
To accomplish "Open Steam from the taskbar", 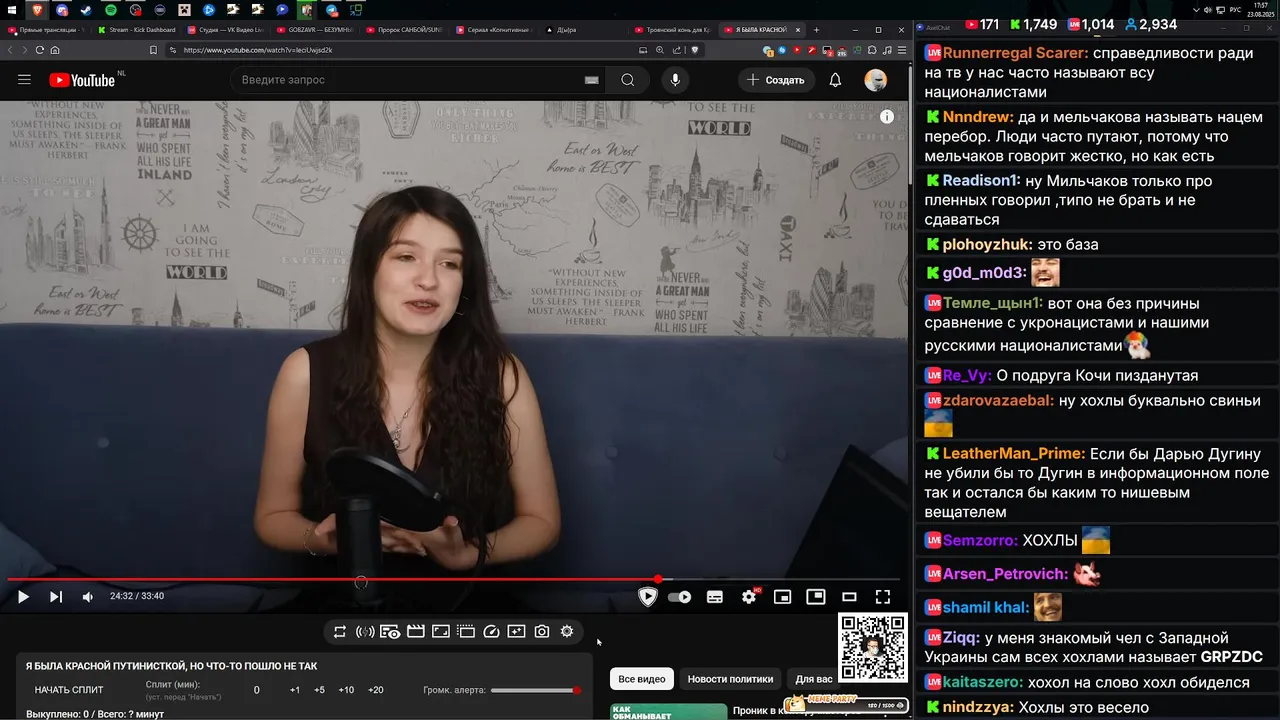I will (86, 10).
